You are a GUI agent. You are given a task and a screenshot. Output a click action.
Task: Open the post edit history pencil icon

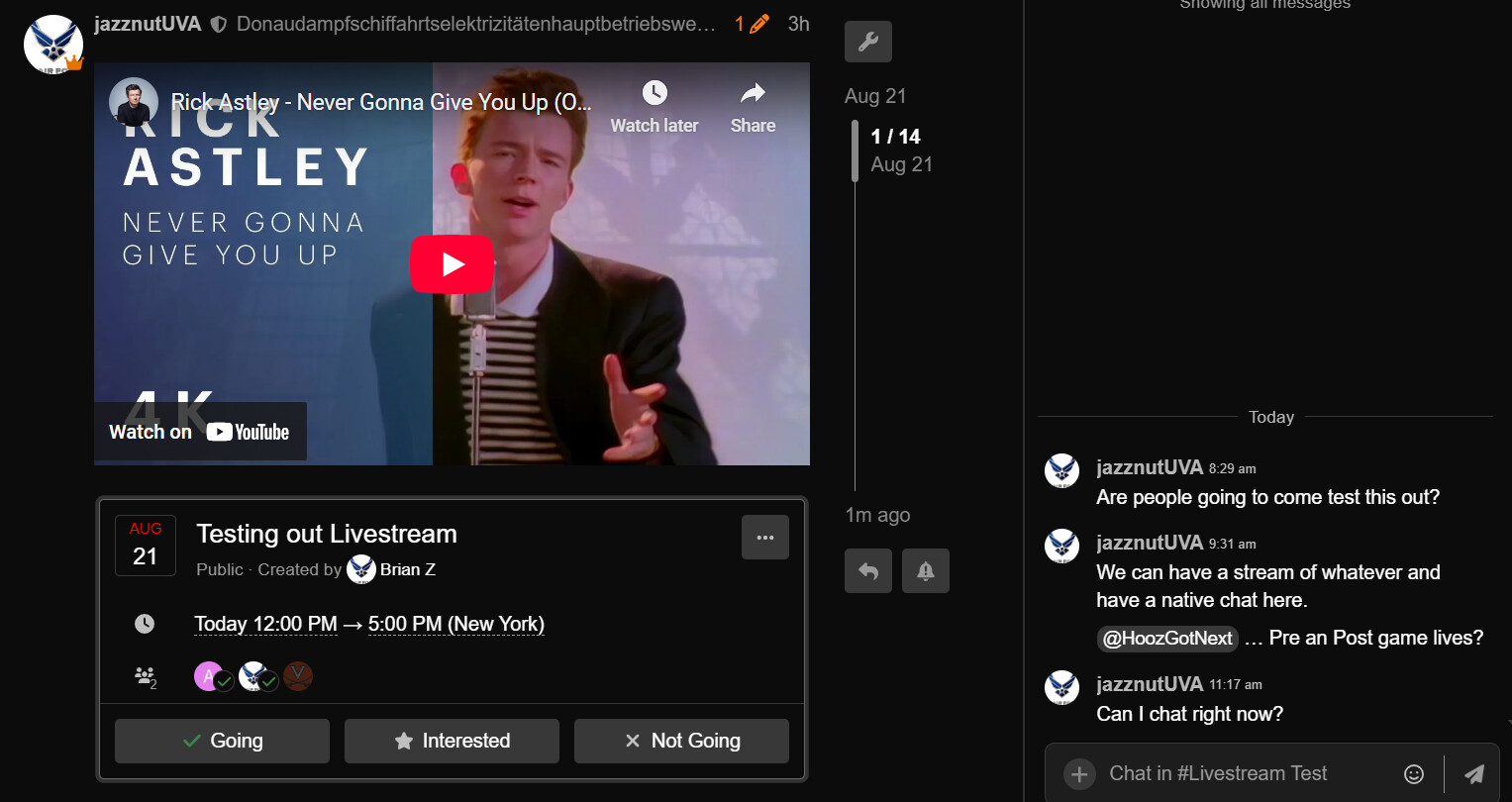coord(758,24)
